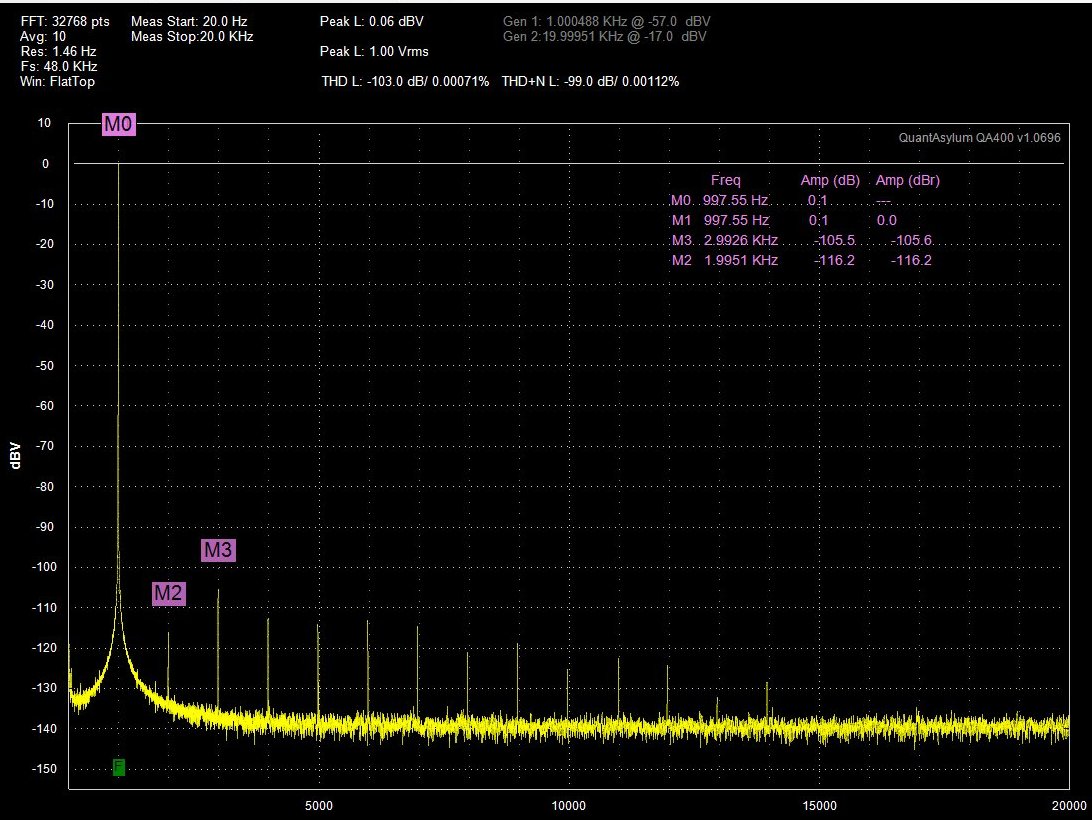Click the THD+N L -99.0 dB readout
The height and width of the screenshot is (820, 1092).
click(591, 82)
